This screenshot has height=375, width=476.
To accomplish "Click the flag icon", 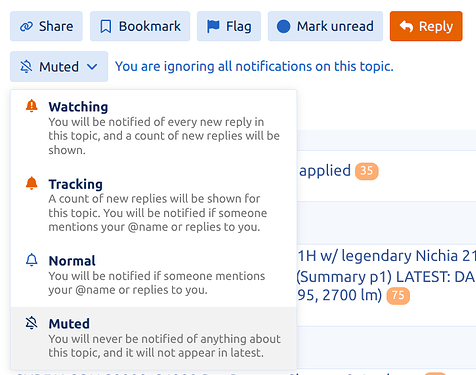I will [213, 26].
